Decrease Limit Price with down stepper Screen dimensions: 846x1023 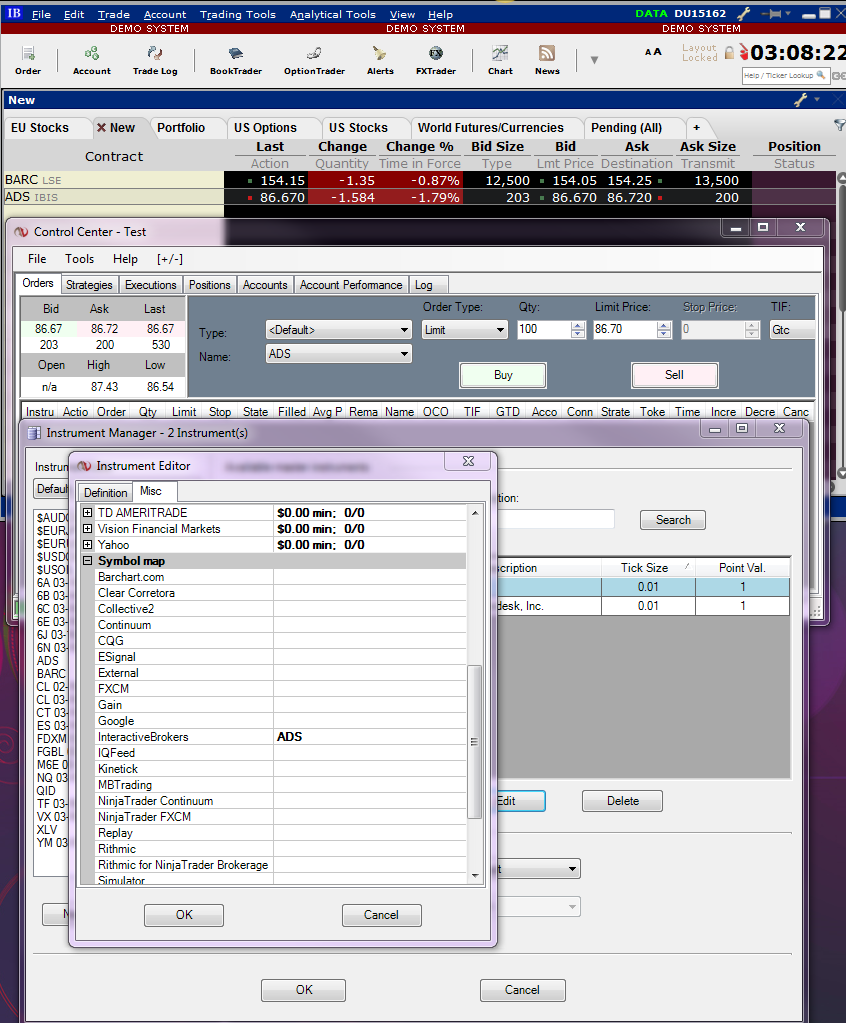pyautogui.click(x=664, y=334)
